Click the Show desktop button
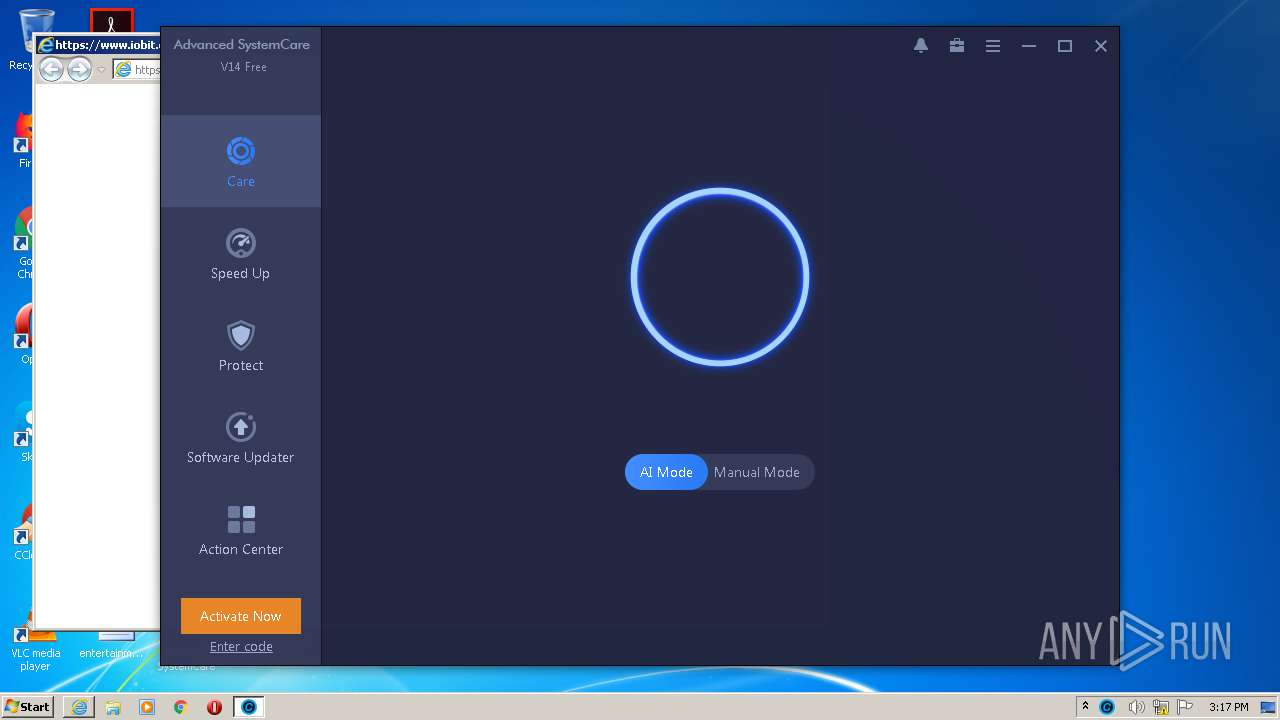Image resolution: width=1280 pixels, height=720 pixels. [1269, 707]
